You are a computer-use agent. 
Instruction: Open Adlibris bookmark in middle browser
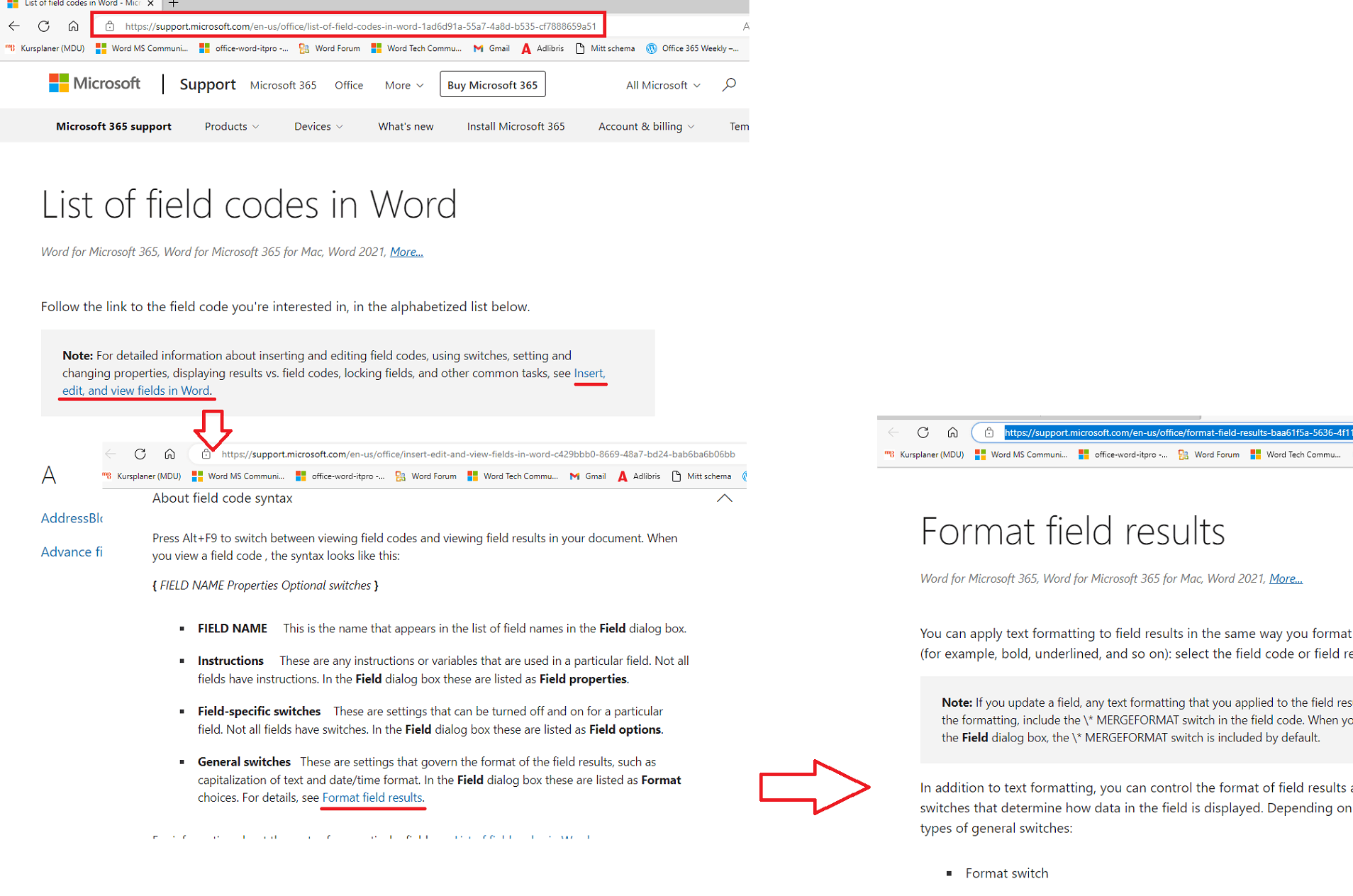[639, 476]
